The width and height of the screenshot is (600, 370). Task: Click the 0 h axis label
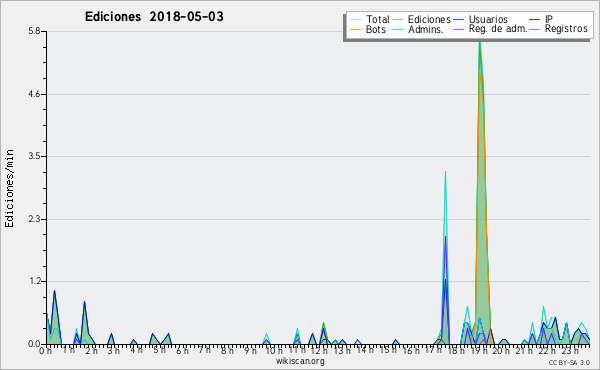tap(46, 351)
